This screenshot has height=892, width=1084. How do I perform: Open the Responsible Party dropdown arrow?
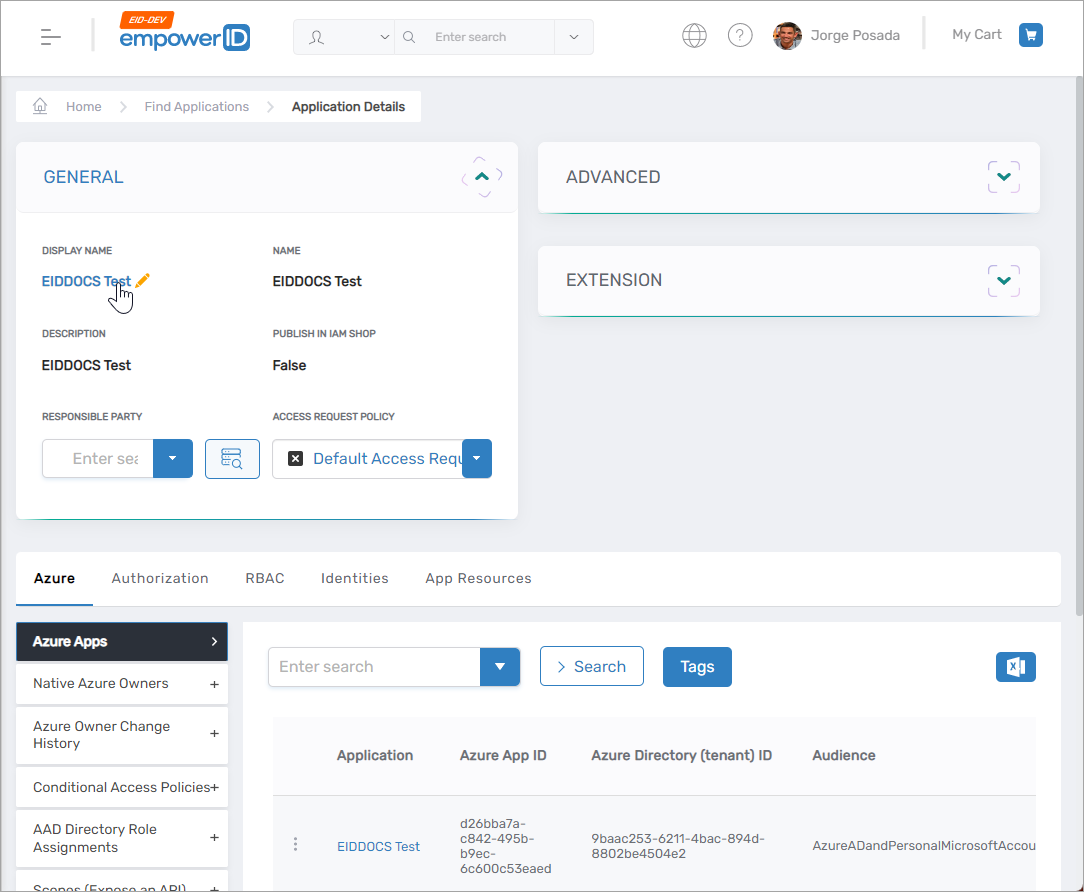(173, 459)
